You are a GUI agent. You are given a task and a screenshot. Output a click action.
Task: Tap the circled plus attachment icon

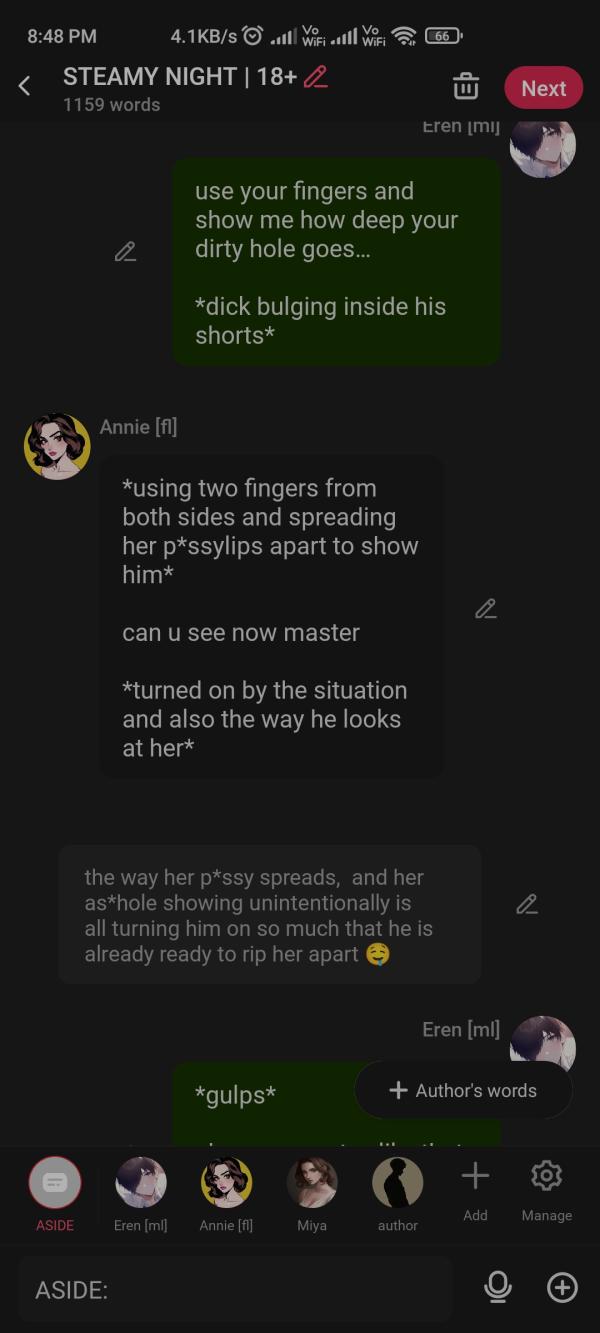tap(562, 1288)
